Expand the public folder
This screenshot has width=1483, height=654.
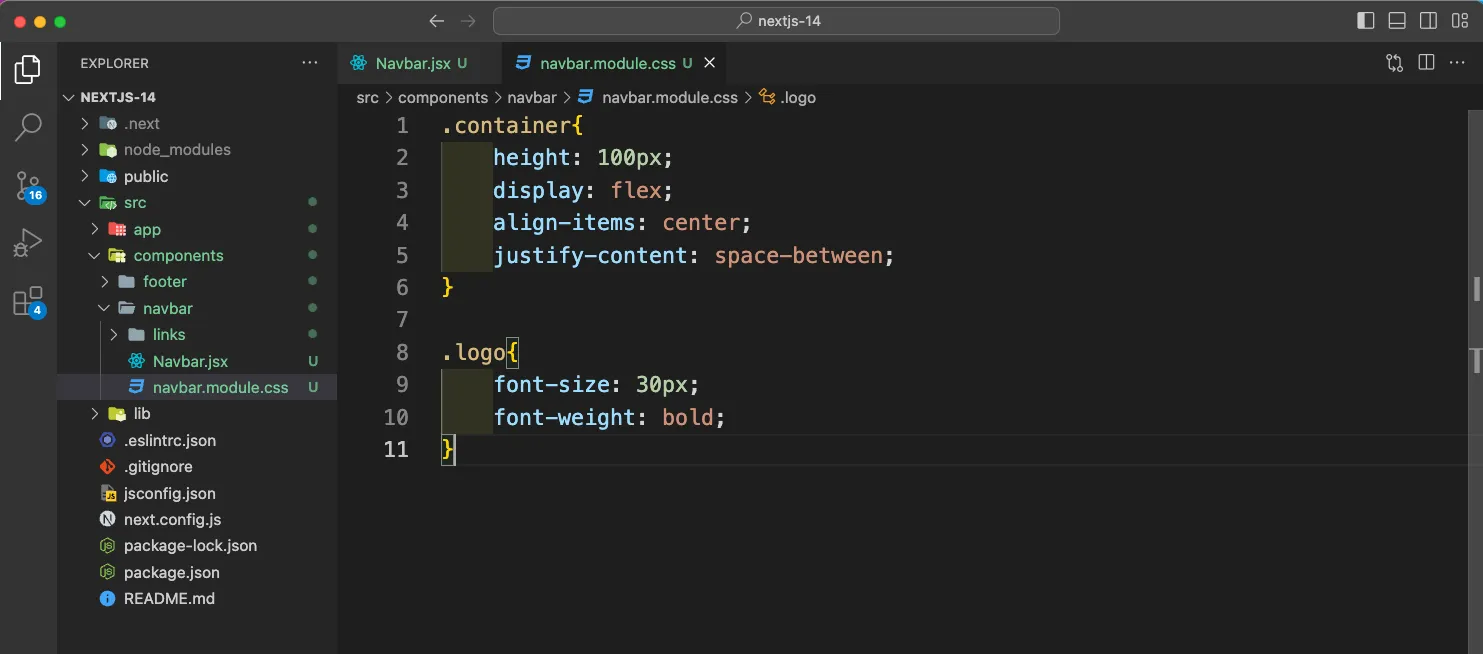(x=197, y=176)
